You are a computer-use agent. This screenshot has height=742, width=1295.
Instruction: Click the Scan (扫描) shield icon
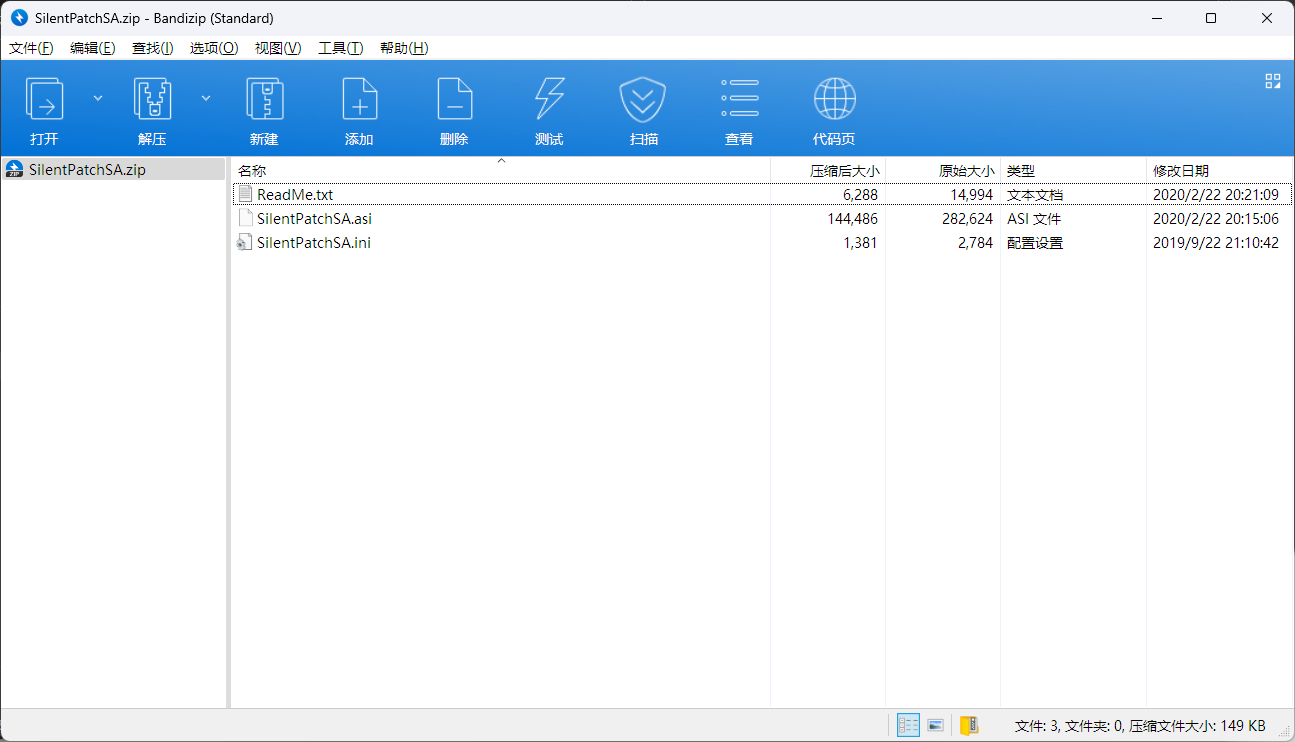click(x=644, y=99)
